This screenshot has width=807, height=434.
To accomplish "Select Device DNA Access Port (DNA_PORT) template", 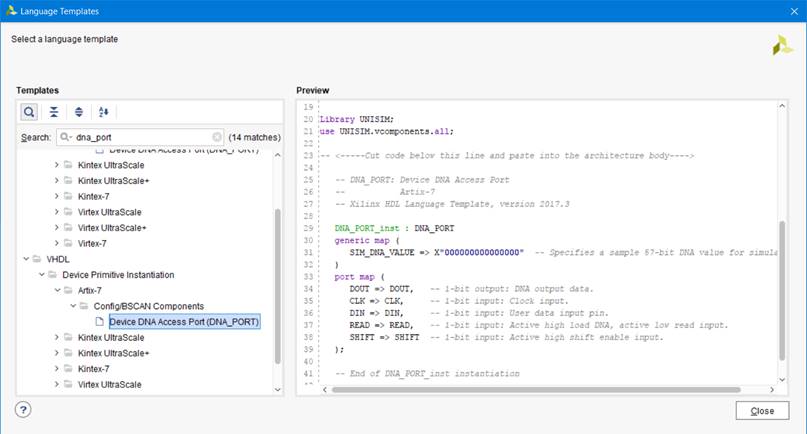I will click(x=184, y=322).
